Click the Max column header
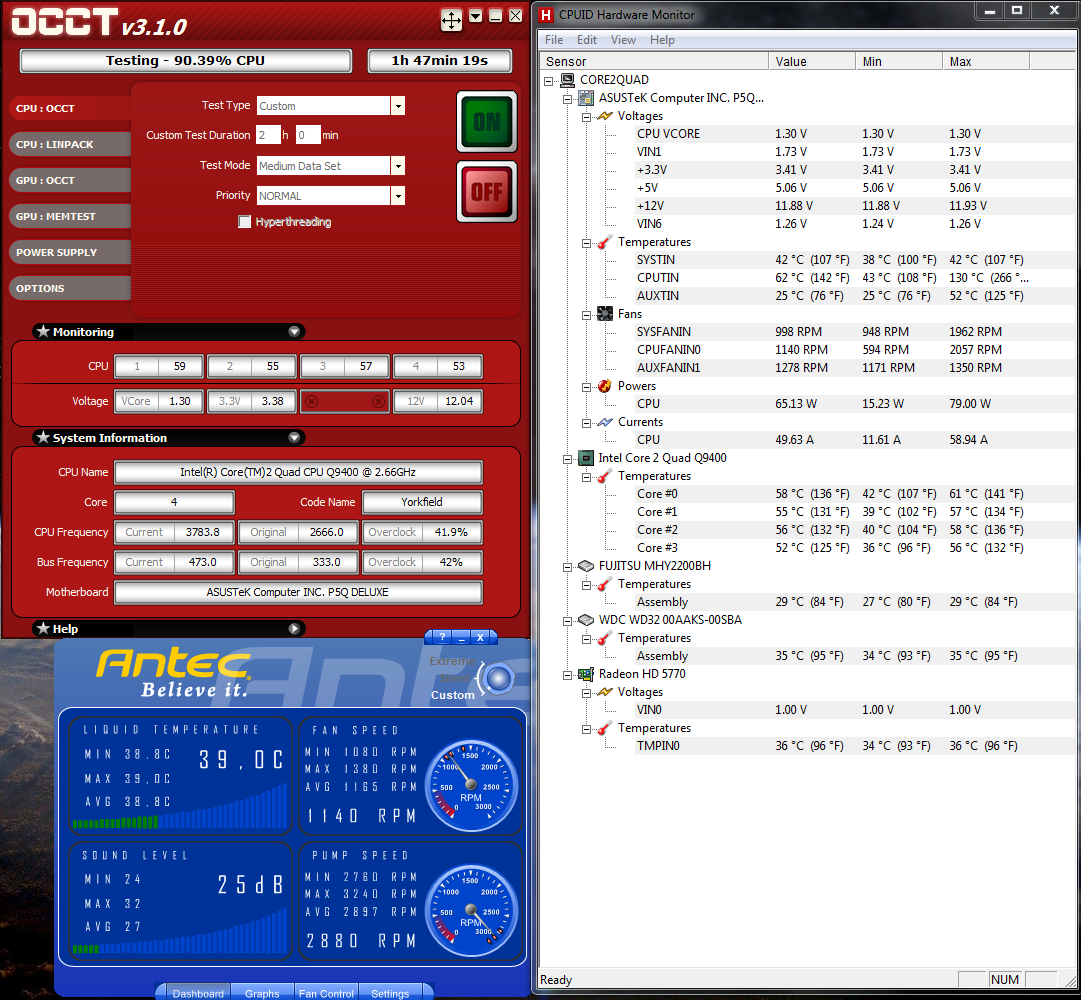Viewport: 1081px width, 1000px height. click(x=986, y=61)
